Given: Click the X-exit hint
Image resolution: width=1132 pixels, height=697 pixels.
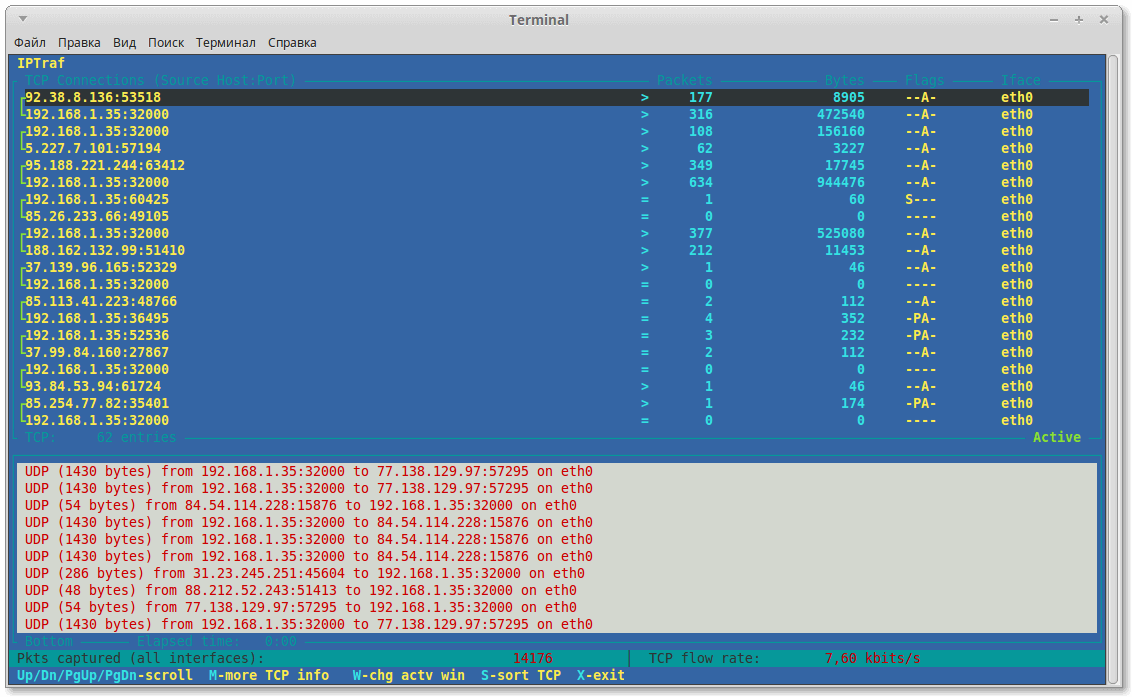Looking at the screenshot, I should tap(601, 675).
